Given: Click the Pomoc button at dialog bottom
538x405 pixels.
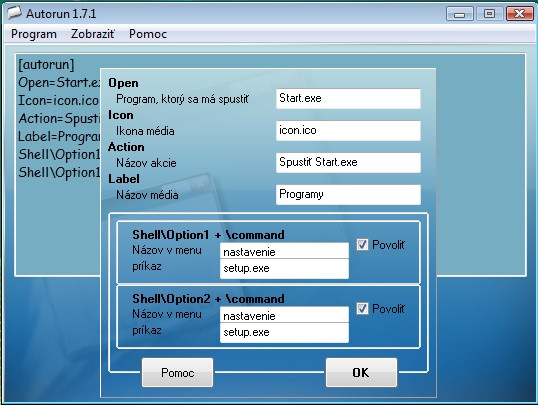Looking at the screenshot, I should tap(177, 373).
